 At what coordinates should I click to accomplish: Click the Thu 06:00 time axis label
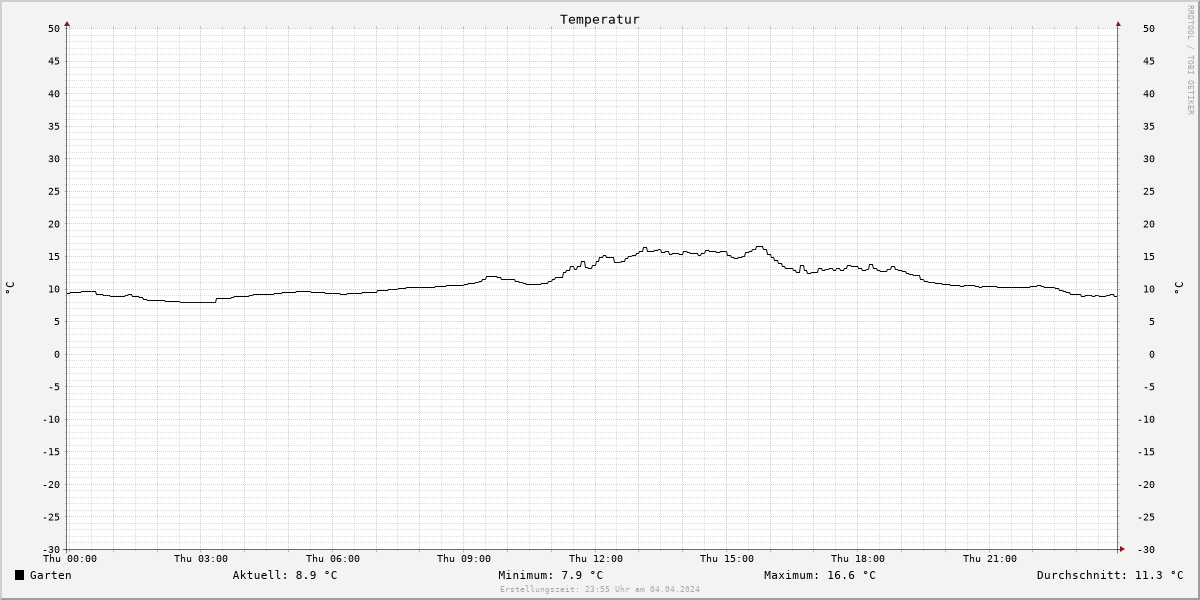pos(333,559)
